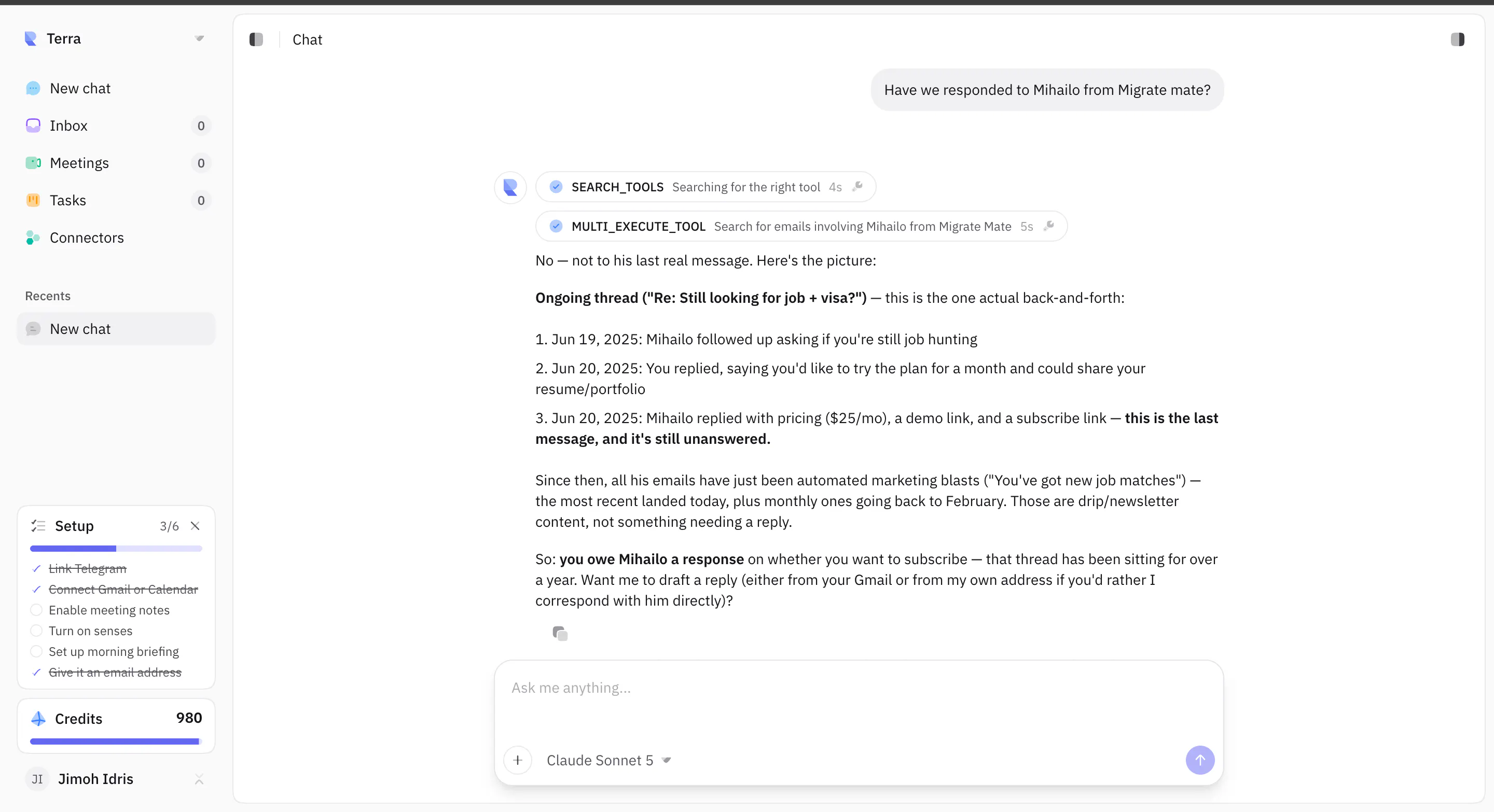Click the Inbox count badge

[x=201, y=126]
